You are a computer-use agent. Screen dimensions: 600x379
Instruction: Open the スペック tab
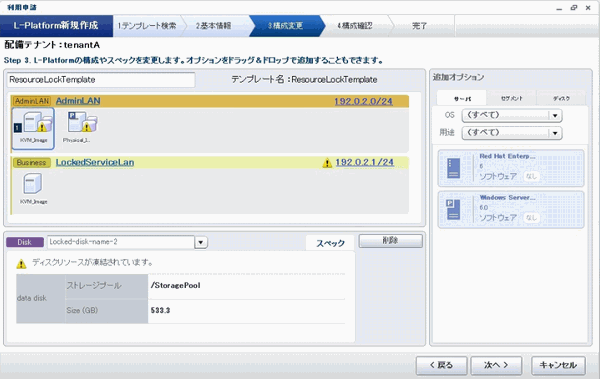click(330, 243)
